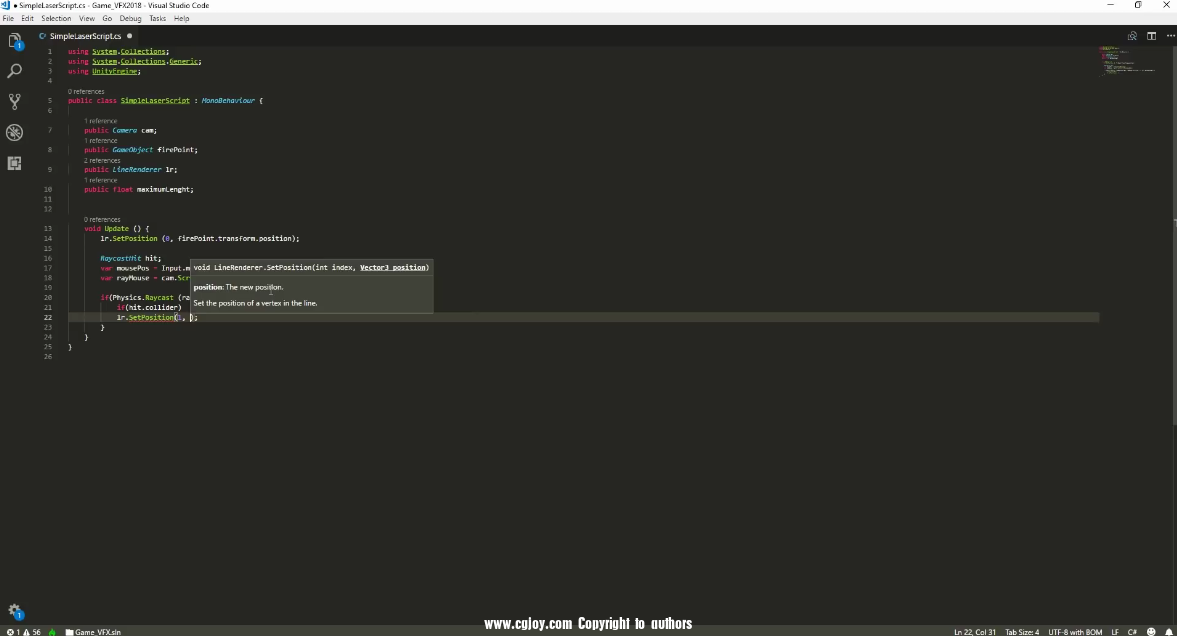Open the Explorer view in activity bar
The height and width of the screenshot is (636, 1177).
point(14,41)
